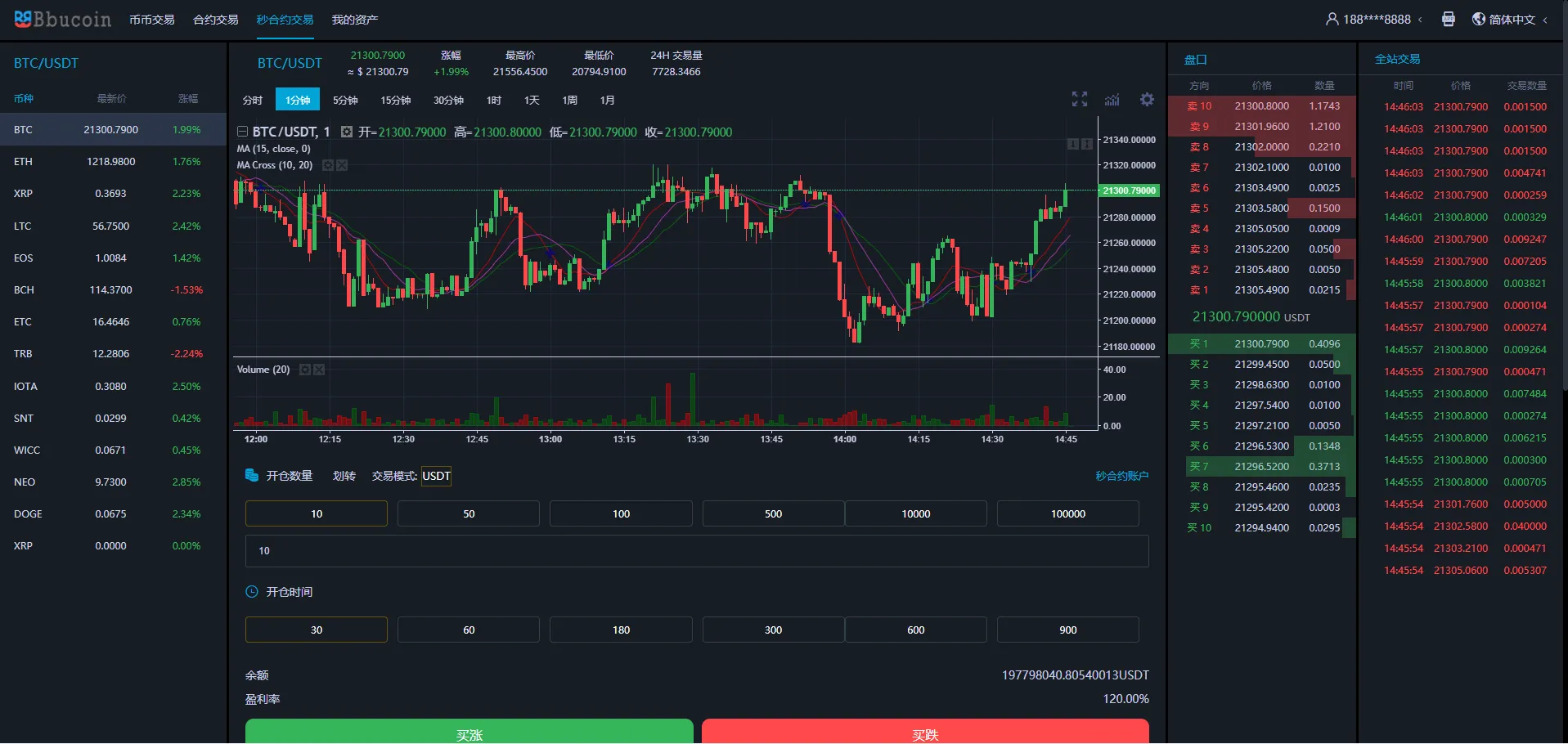Set open time to 900 seconds

point(1068,630)
